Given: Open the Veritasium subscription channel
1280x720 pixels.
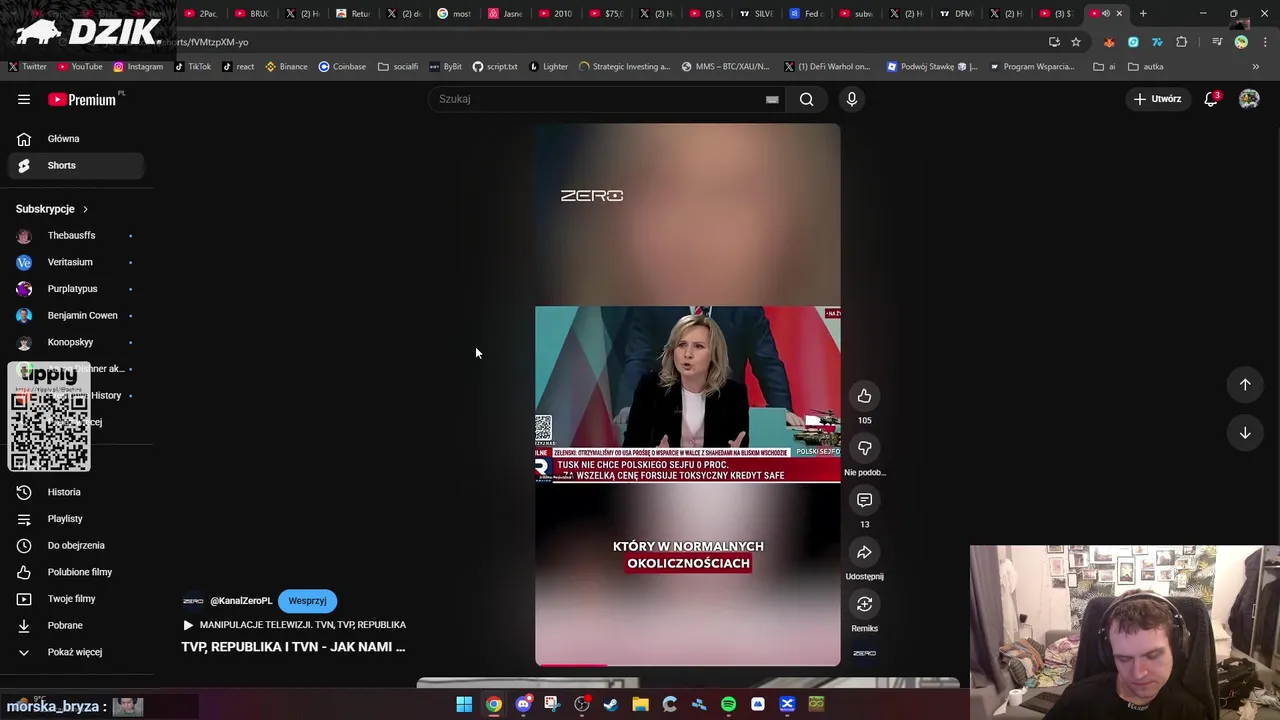Looking at the screenshot, I should coord(77,262).
